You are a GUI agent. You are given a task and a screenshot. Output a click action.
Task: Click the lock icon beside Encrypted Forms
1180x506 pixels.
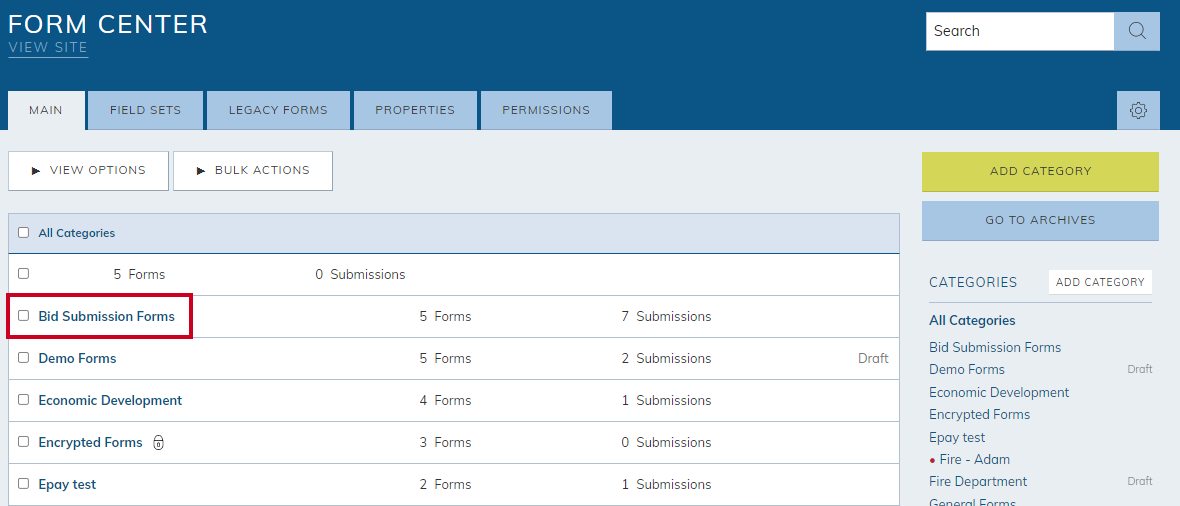click(158, 443)
